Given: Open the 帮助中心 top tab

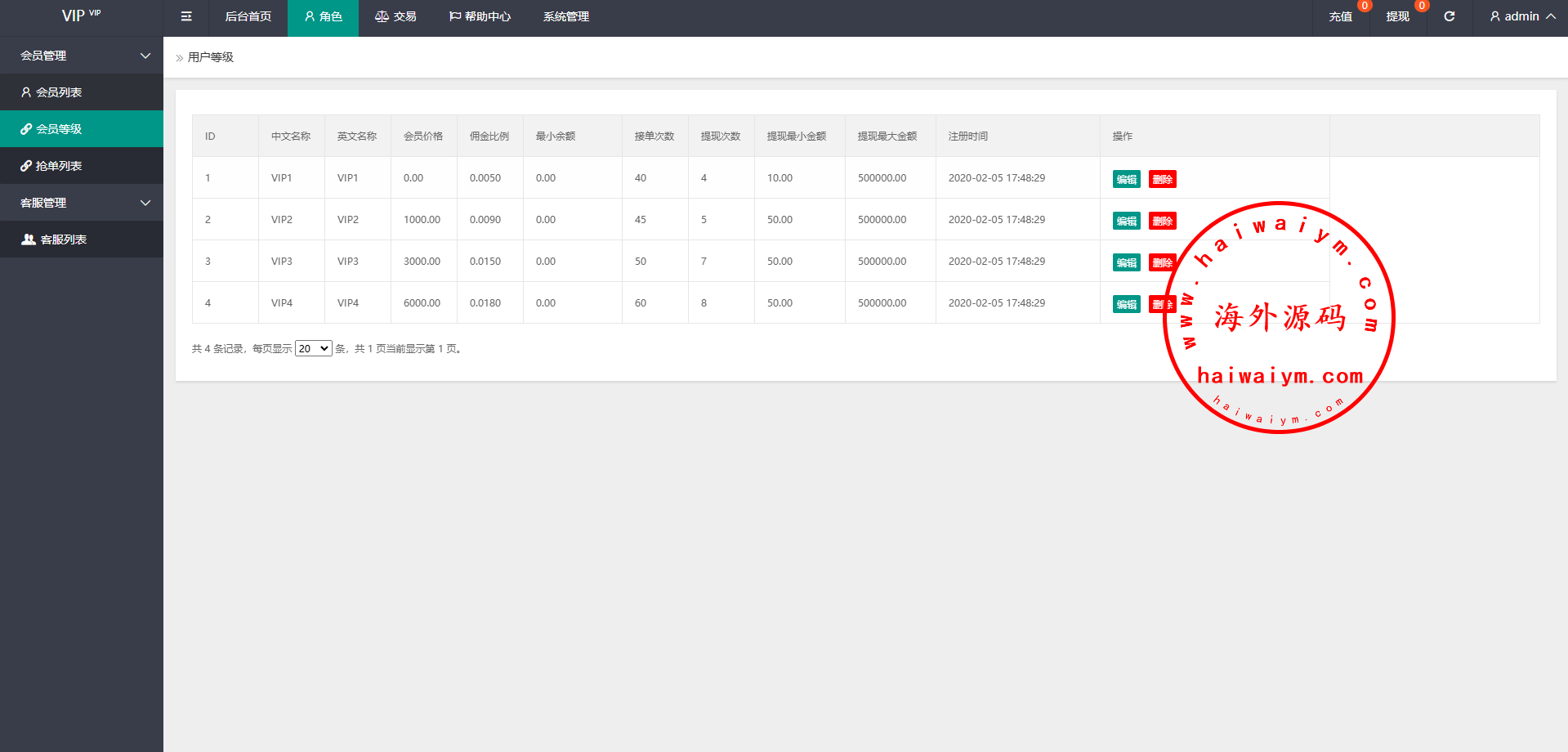Looking at the screenshot, I should tap(480, 16).
